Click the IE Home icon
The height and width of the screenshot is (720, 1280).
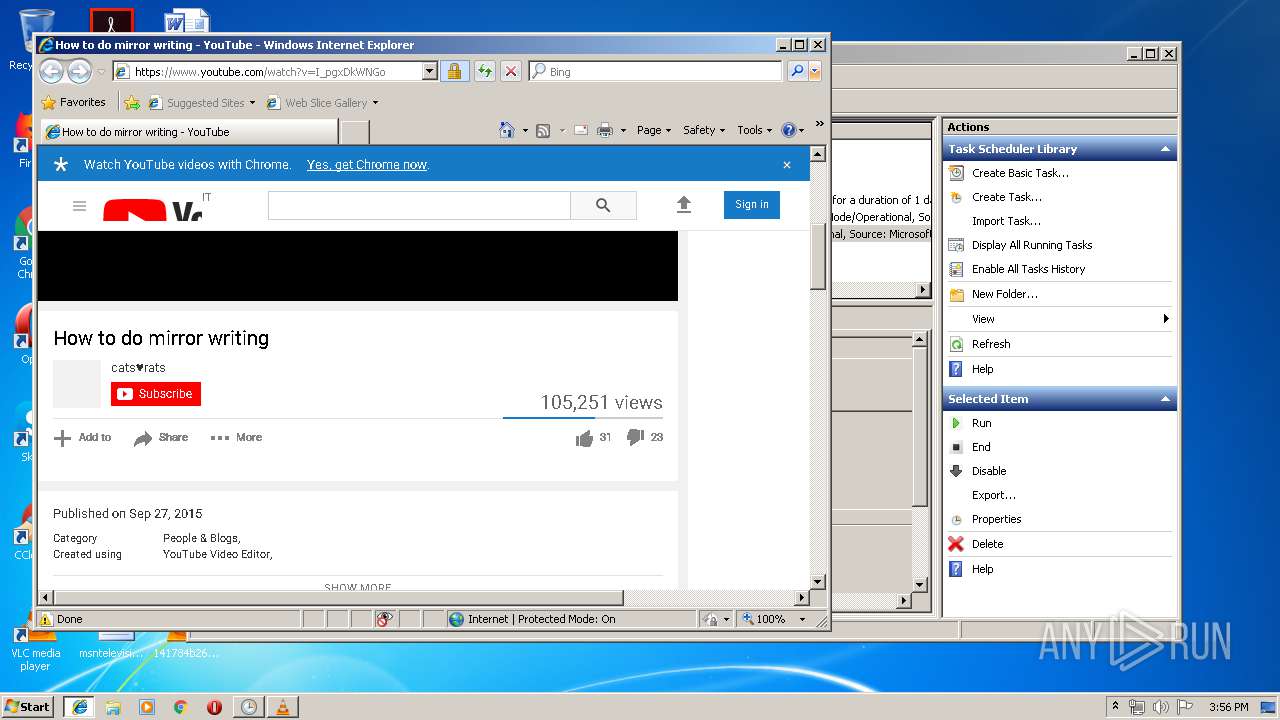(506, 130)
